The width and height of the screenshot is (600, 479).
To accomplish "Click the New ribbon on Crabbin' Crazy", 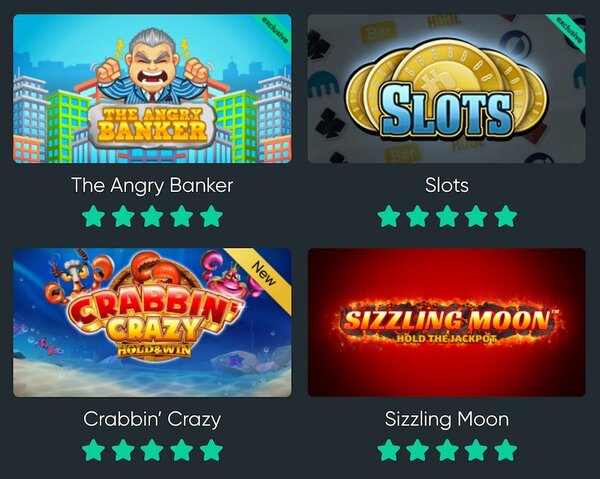I will point(265,274).
